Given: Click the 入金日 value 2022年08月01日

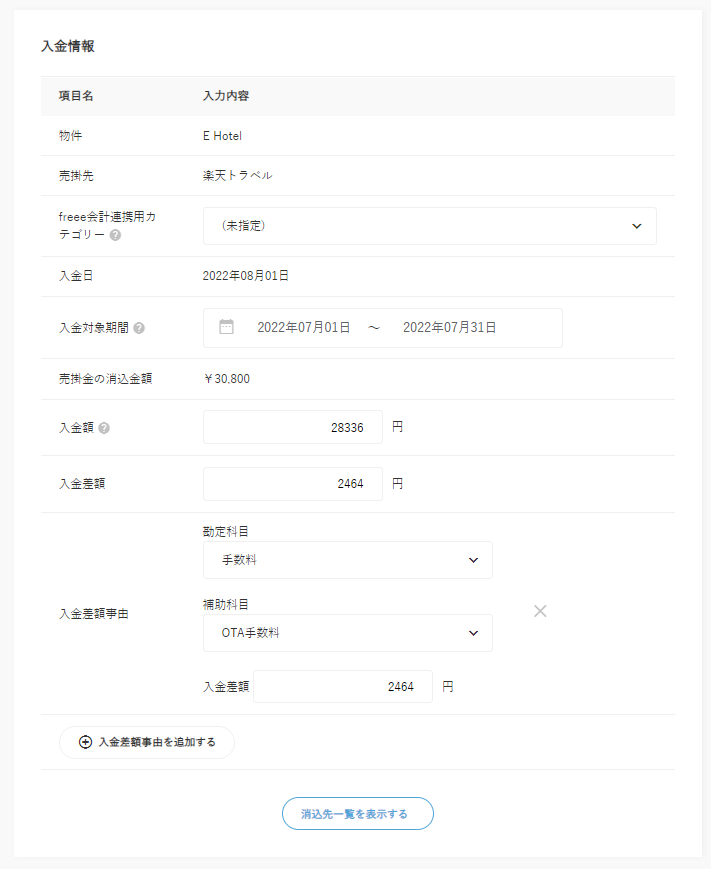Looking at the screenshot, I should click(245, 276).
